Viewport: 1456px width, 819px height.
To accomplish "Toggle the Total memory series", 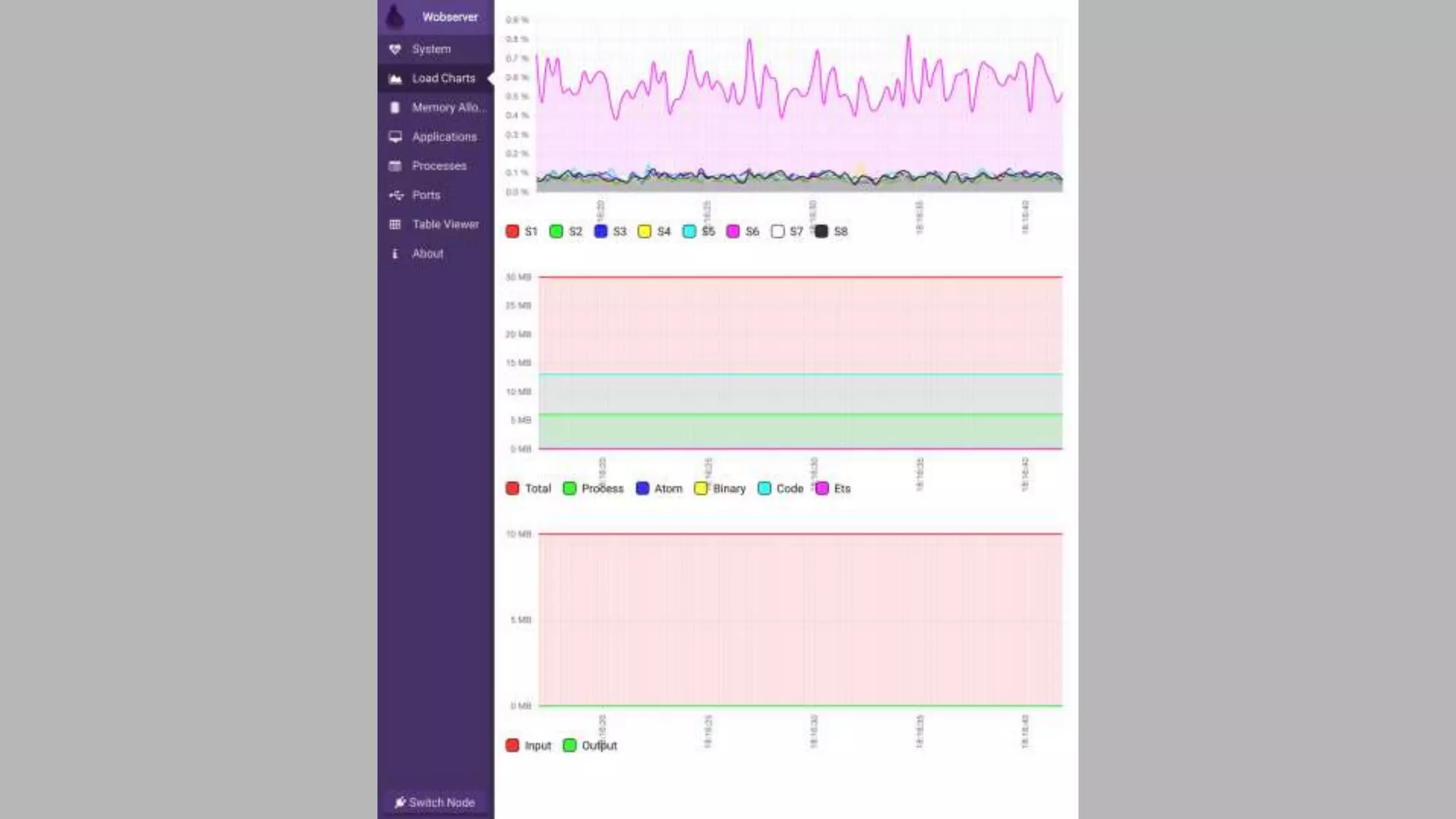I will point(513,488).
